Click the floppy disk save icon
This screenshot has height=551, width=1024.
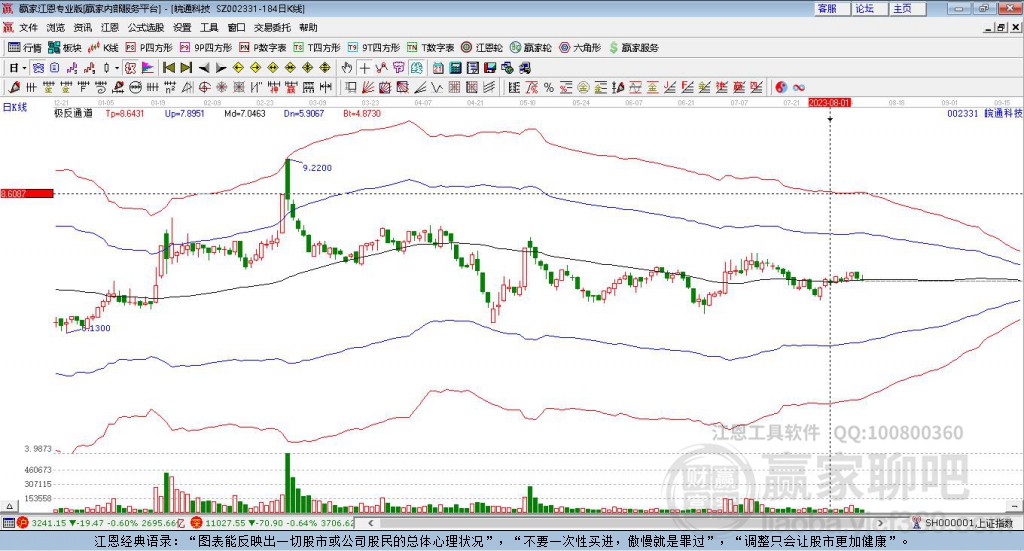(490, 68)
